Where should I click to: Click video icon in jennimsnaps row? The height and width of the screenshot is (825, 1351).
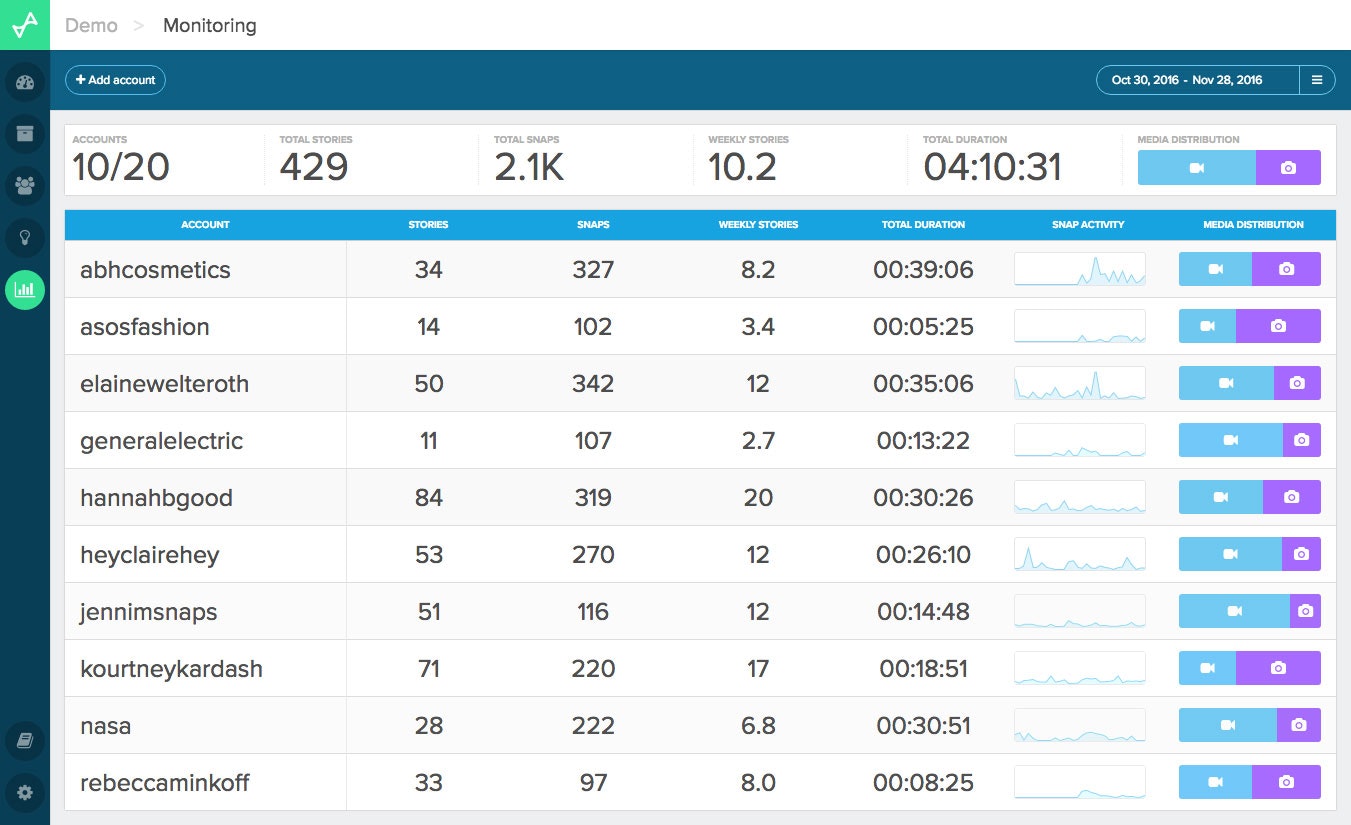coord(1235,611)
